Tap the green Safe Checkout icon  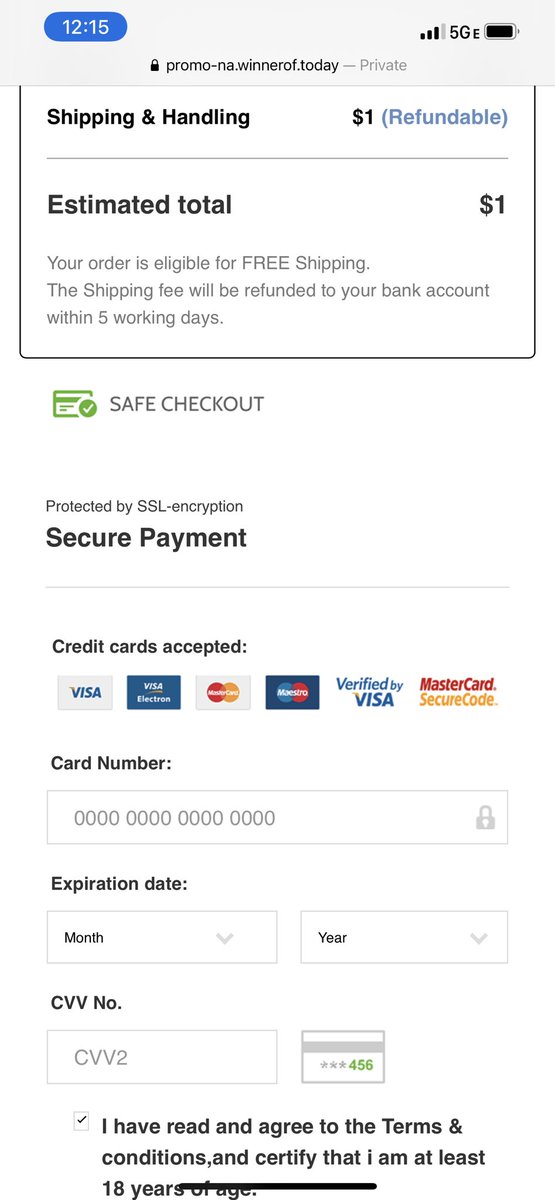pos(74,404)
